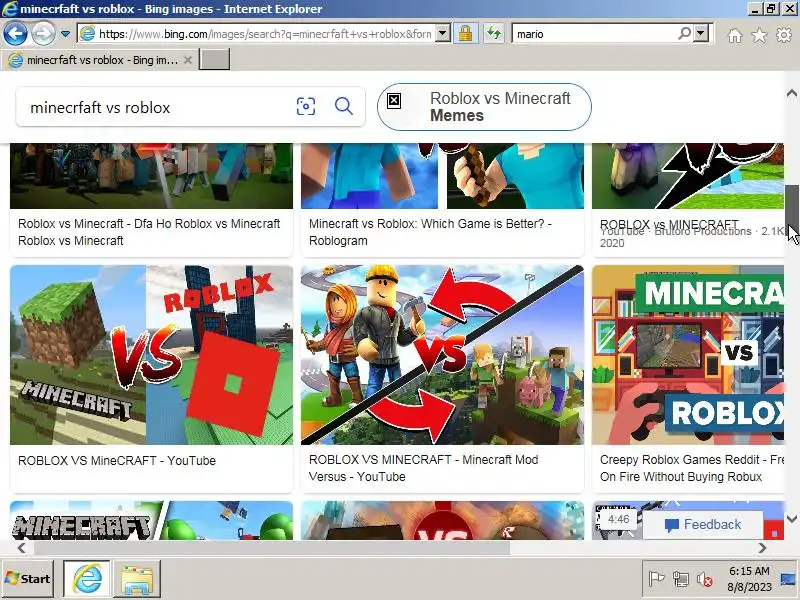Go back with the browser Back arrow

[15, 34]
